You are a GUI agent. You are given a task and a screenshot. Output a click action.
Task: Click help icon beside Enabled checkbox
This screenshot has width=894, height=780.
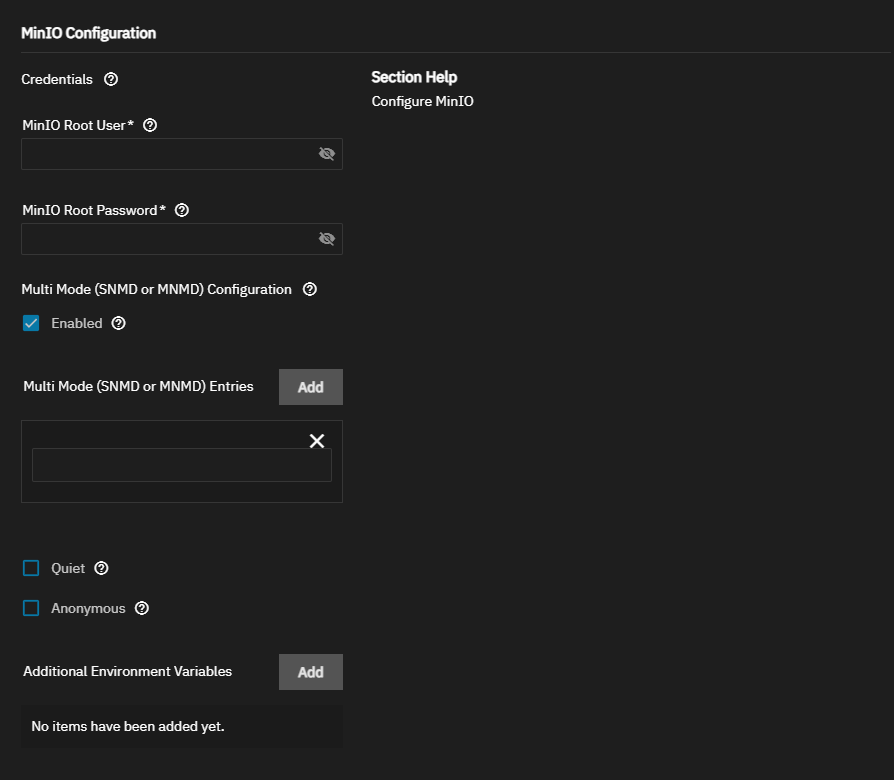coord(119,323)
